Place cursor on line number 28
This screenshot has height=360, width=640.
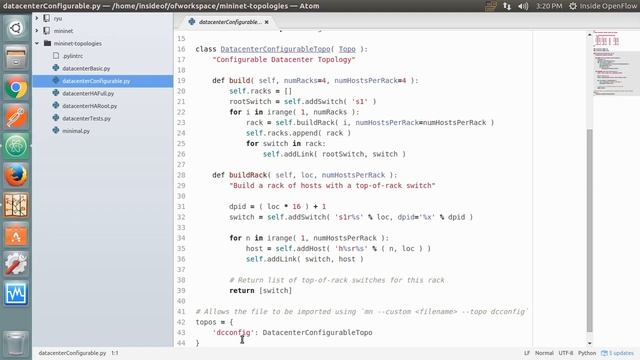[181, 175]
